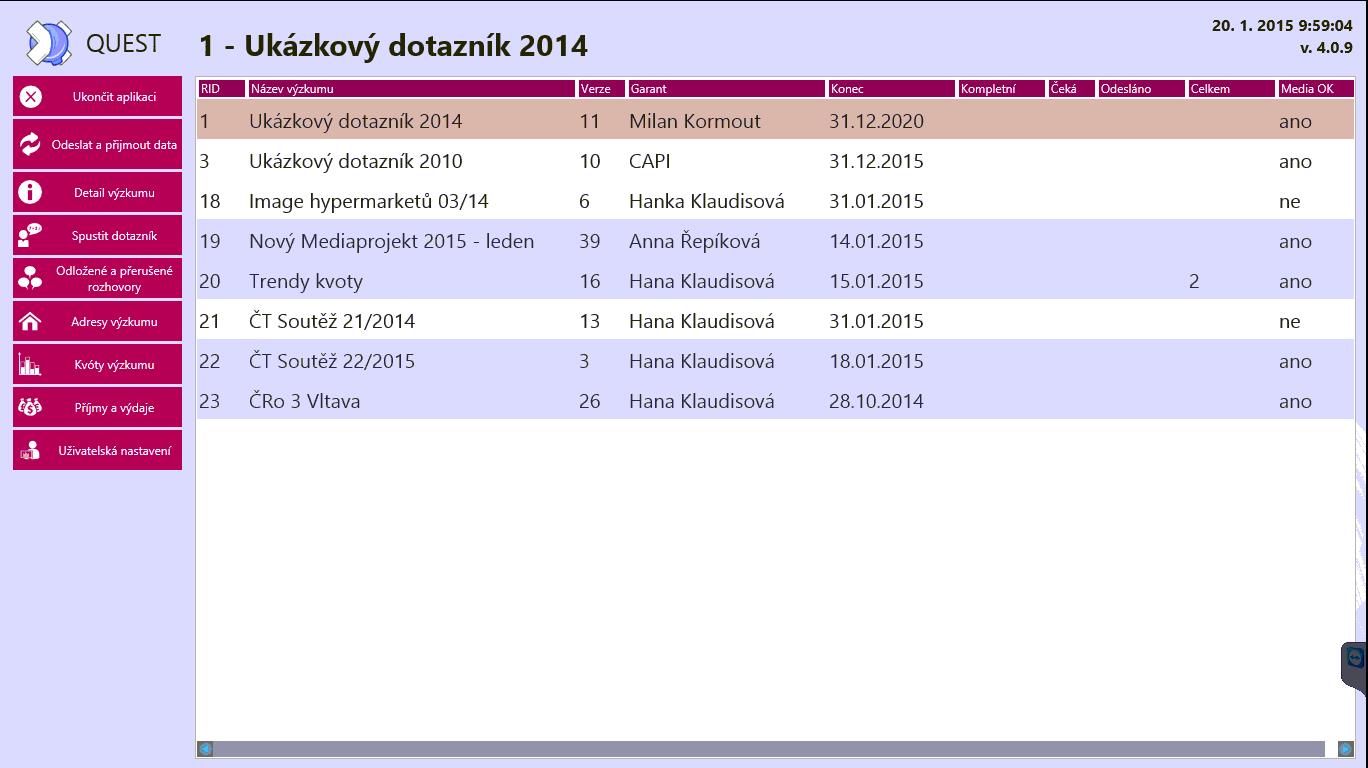Screen dimensions: 1368x768
Task: Click the money bags icon for Příjmy a výdaje
Action: 31,407
